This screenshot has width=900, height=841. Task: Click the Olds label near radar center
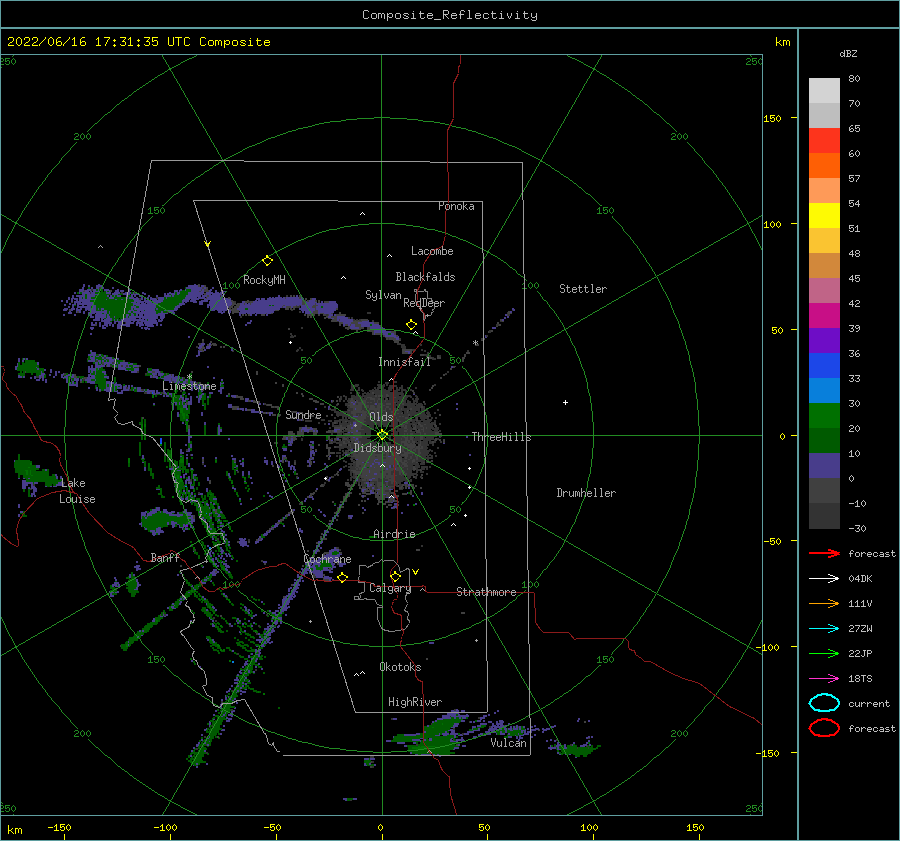click(x=381, y=417)
